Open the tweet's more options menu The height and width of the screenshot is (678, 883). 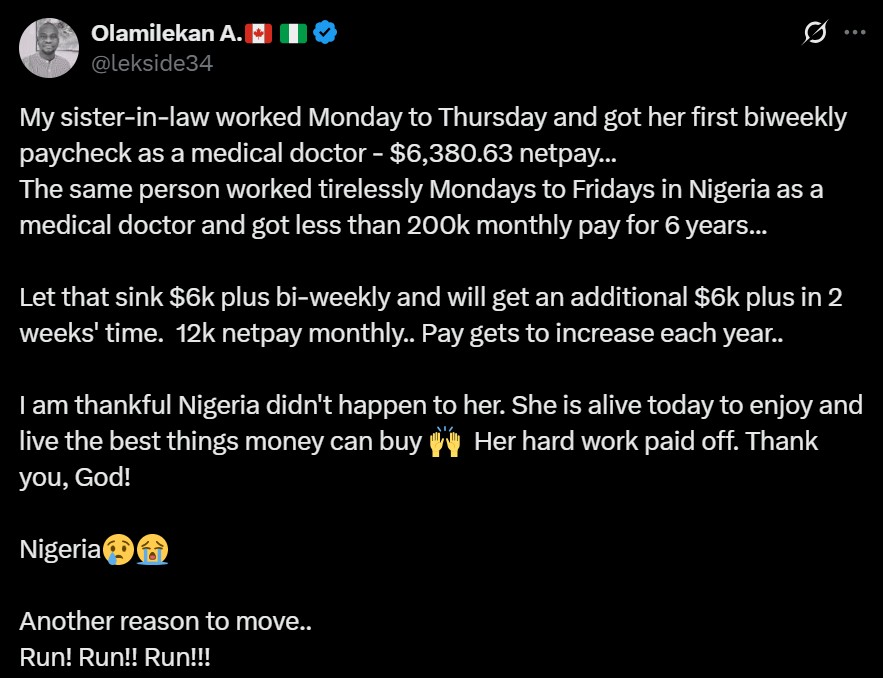[x=854, y=33]
